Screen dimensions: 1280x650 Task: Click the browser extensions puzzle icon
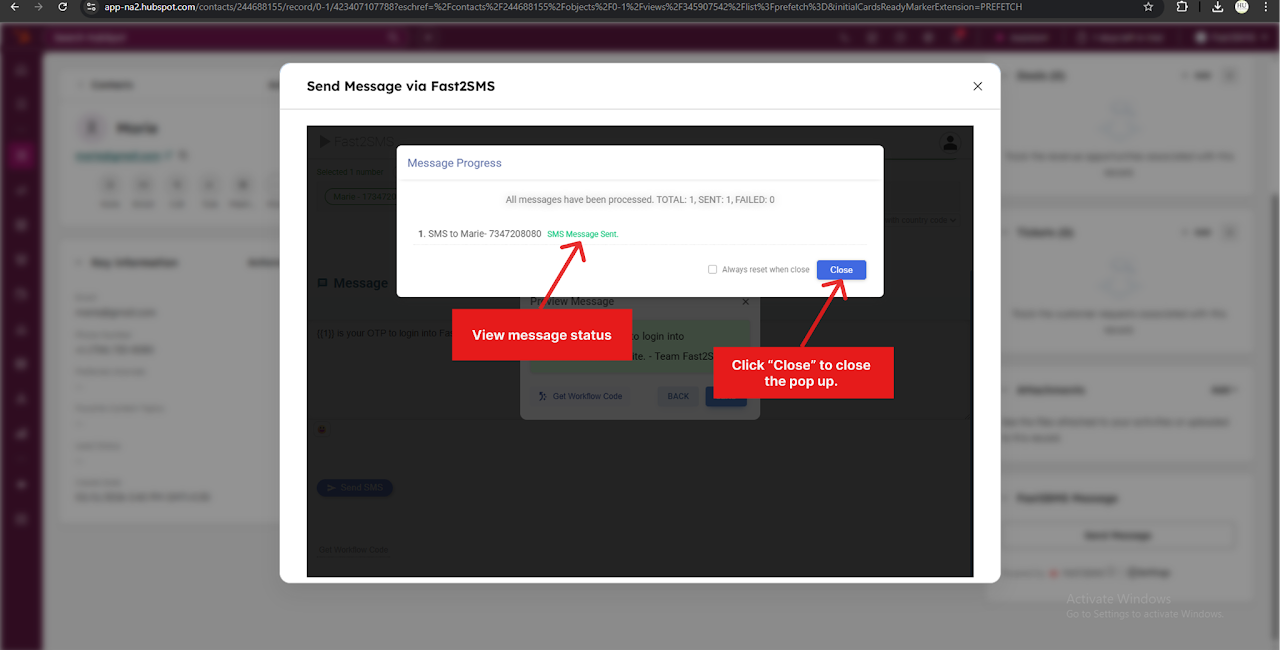click(x=1181, y=7)
